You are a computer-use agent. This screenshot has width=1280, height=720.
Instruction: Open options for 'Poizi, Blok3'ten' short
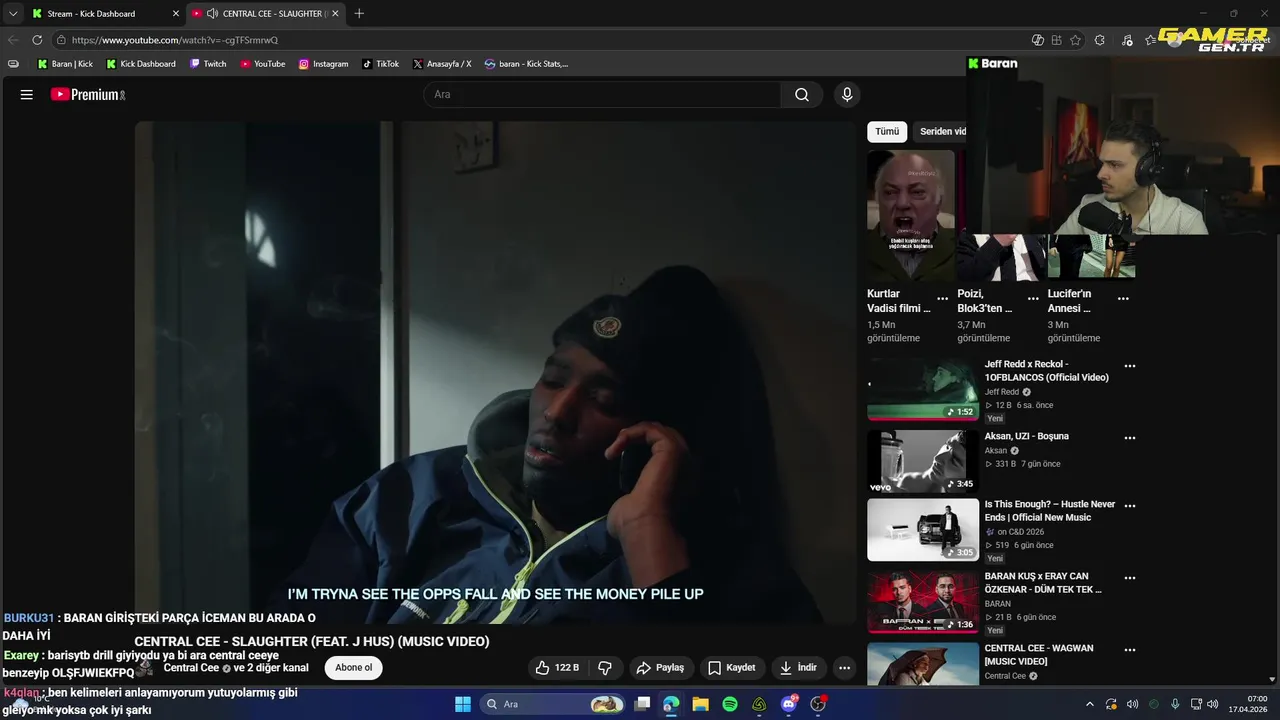tap(1033, 298)
